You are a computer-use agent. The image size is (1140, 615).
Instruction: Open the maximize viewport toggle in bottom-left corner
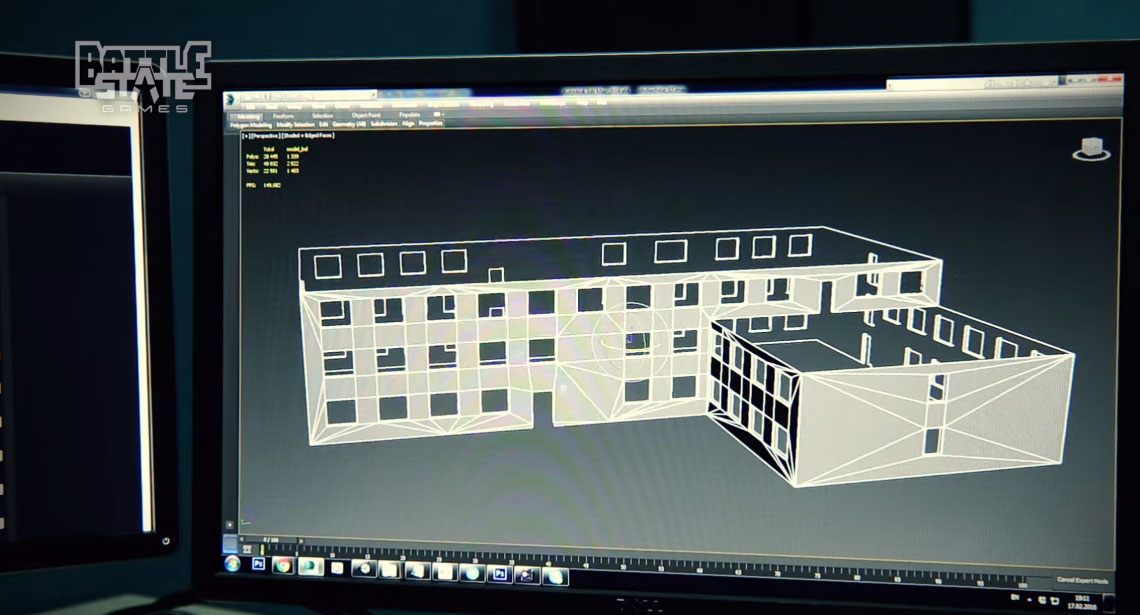tap(231, 542)
